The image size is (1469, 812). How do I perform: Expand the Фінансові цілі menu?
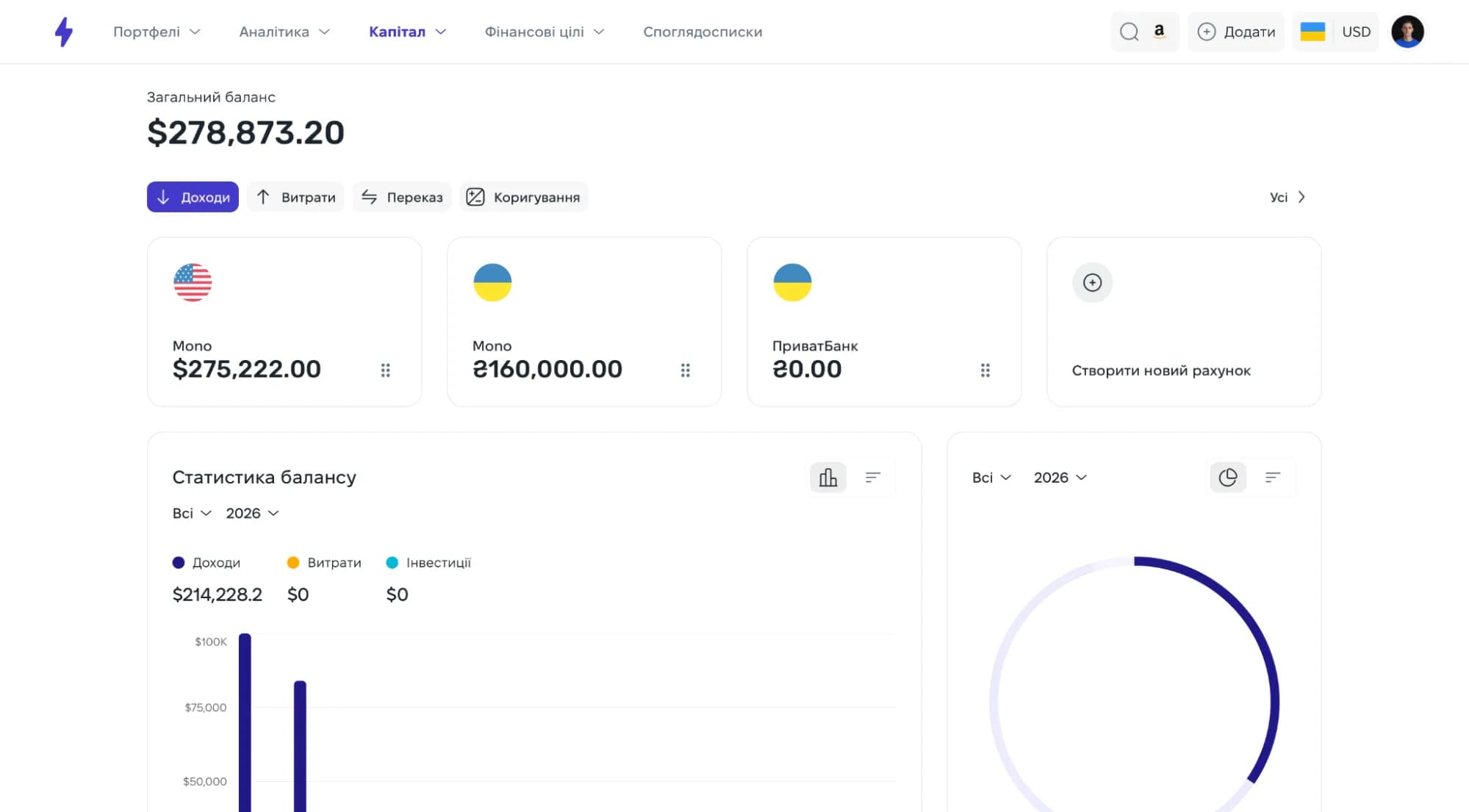pos(545,32)
